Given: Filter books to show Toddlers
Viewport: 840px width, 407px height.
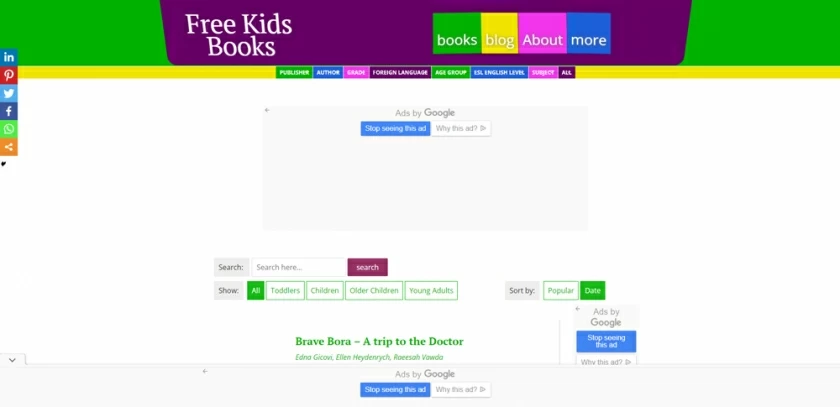Looking at the screenshot, I should coord(285,291).
